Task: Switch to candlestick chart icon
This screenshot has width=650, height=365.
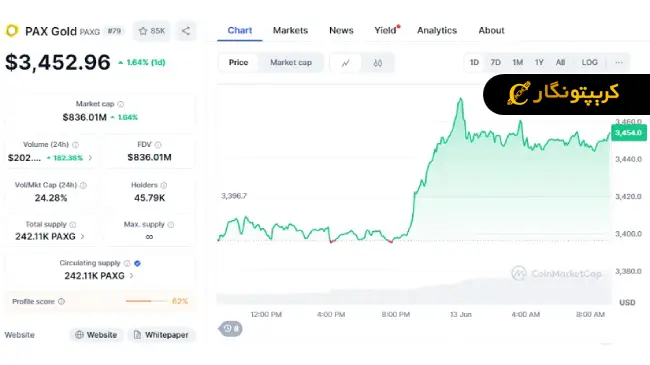Action: pyautogui.click(x=378, y=63)
